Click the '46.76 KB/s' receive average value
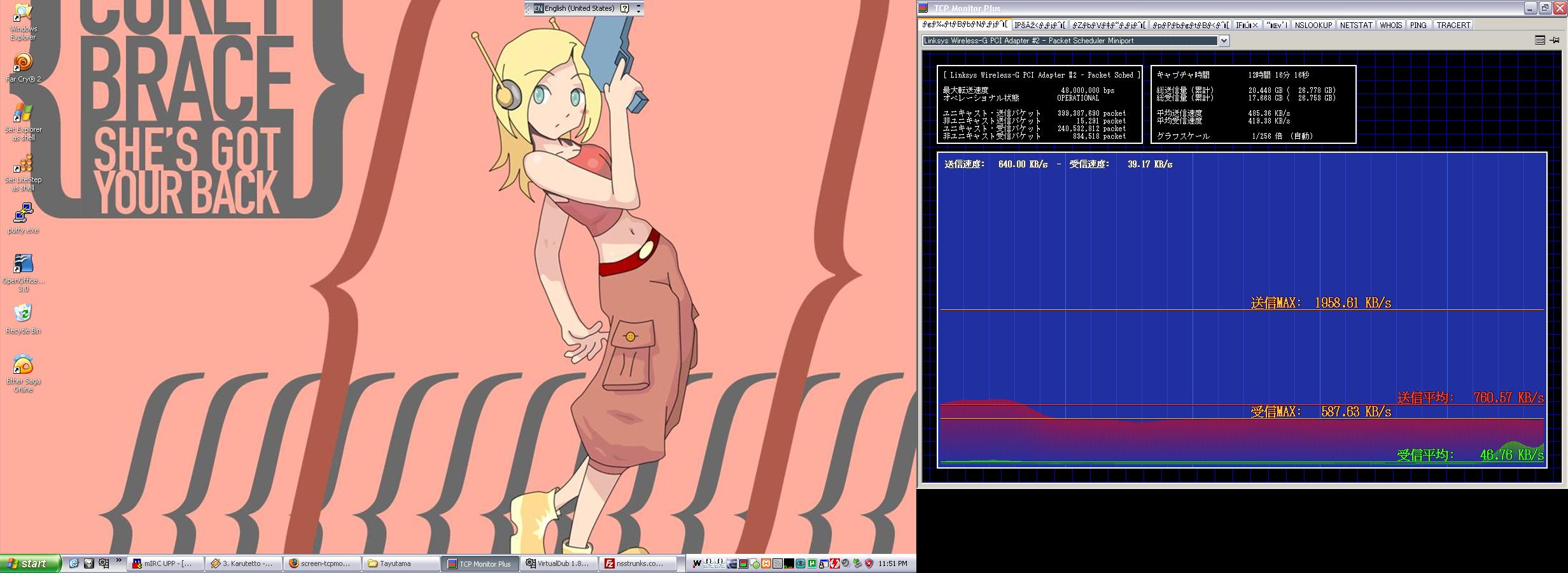 tap(1511, 455)
